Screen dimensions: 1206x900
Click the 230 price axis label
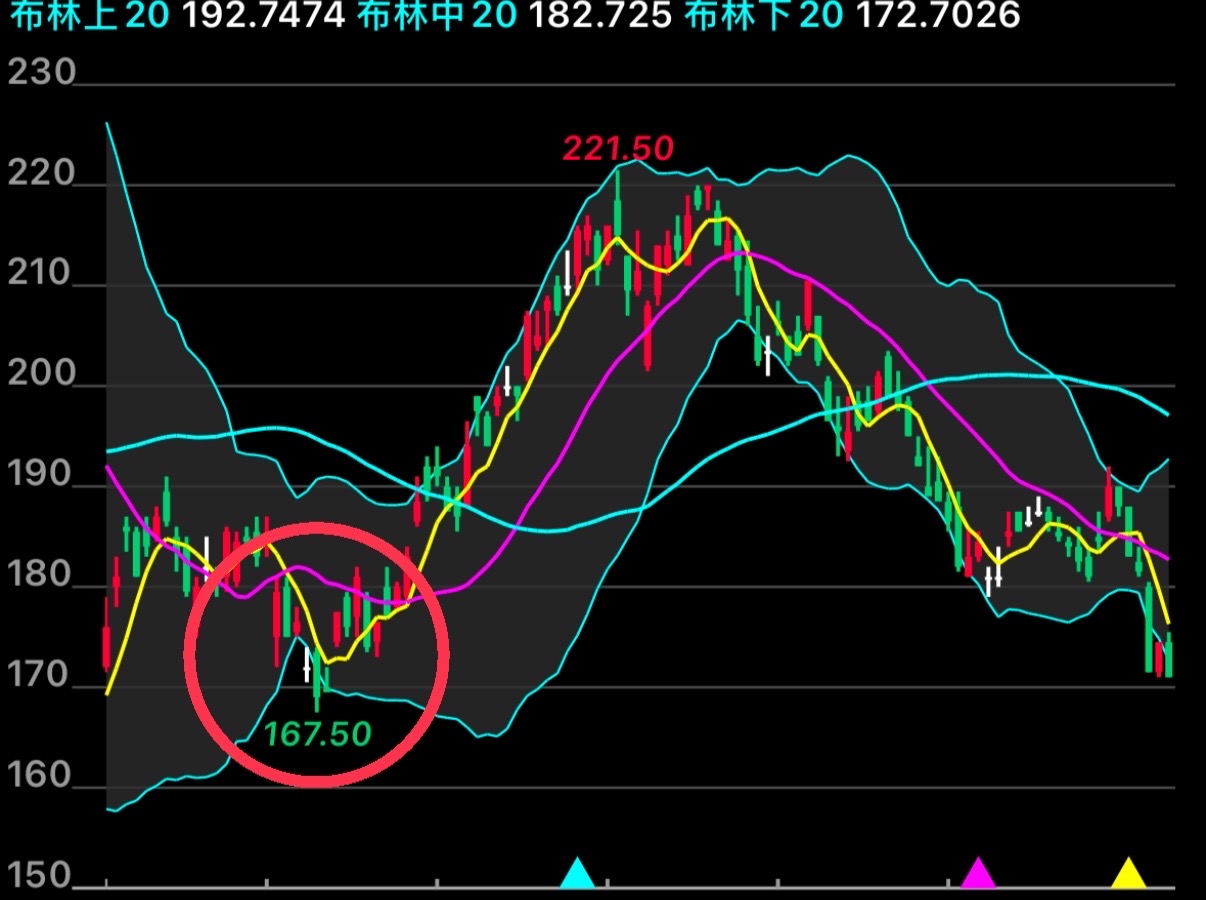pyautogui.click(x=41, y=73)
